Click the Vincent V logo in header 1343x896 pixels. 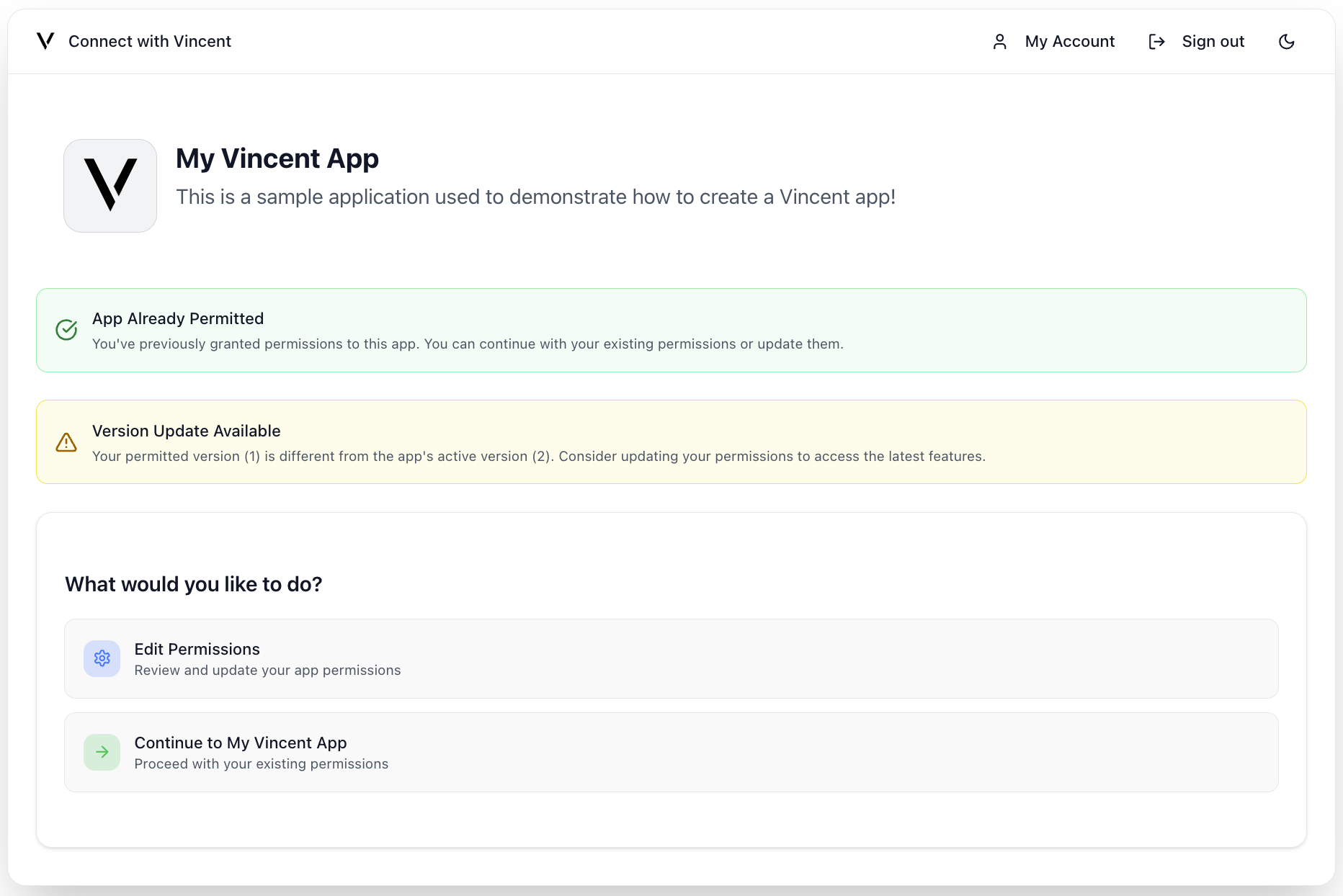(x=45, y=41)
